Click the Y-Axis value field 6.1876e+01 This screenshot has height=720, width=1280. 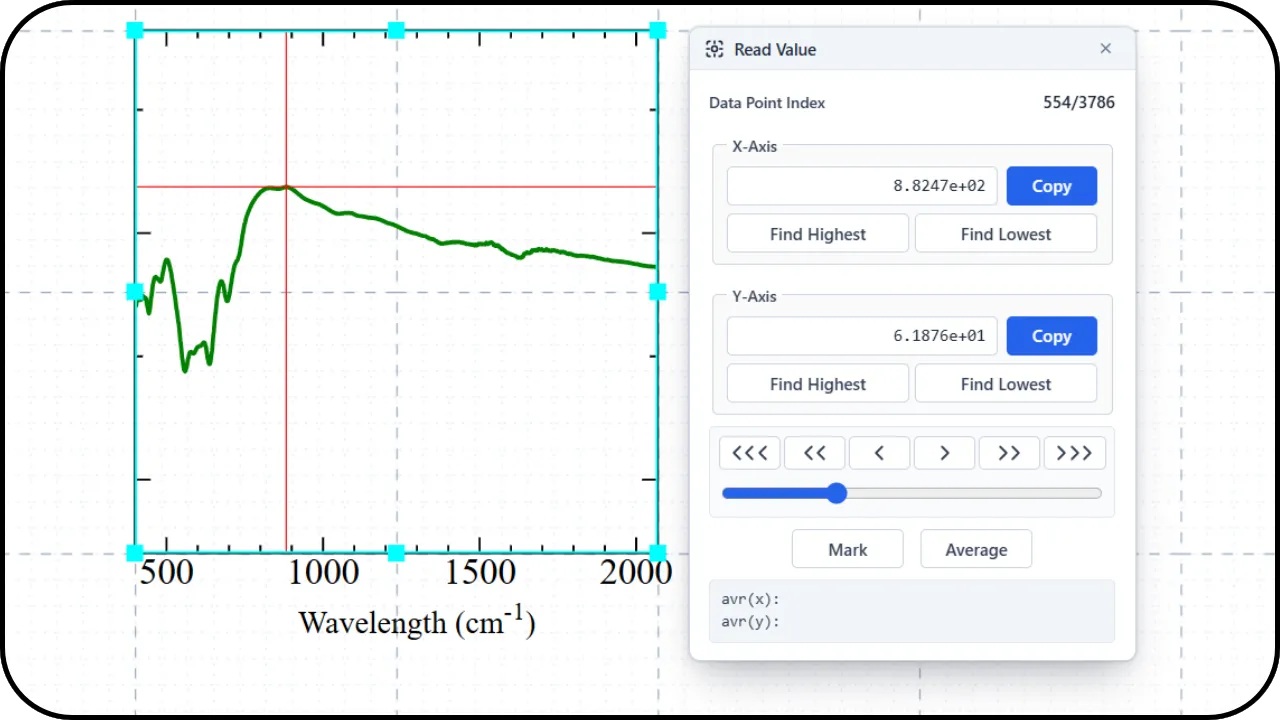pyautogui.click(x=862, y=336)
